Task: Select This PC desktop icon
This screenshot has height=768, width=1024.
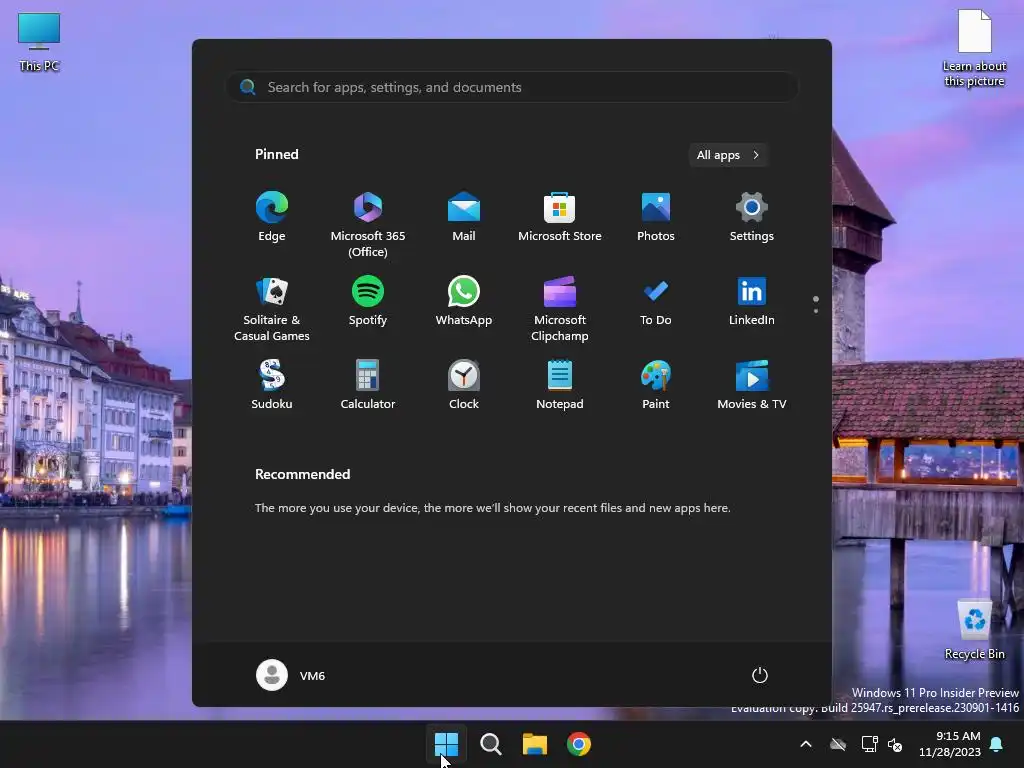Action: tap(39, 42)
